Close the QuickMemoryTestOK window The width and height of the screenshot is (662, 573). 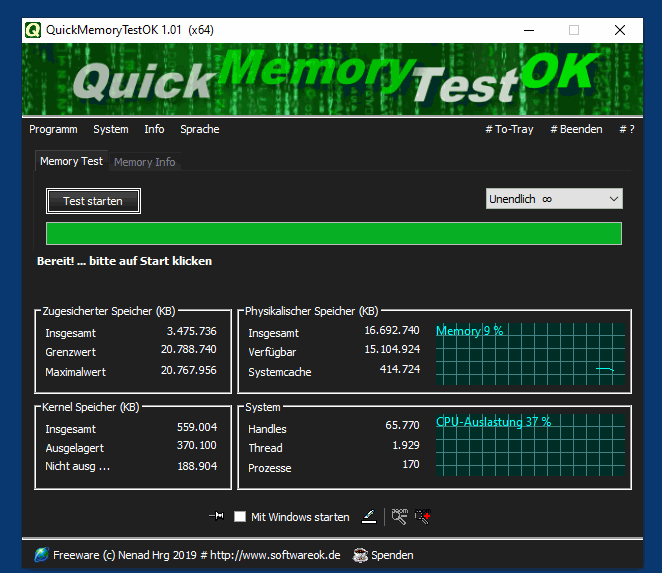click(620, 30)
